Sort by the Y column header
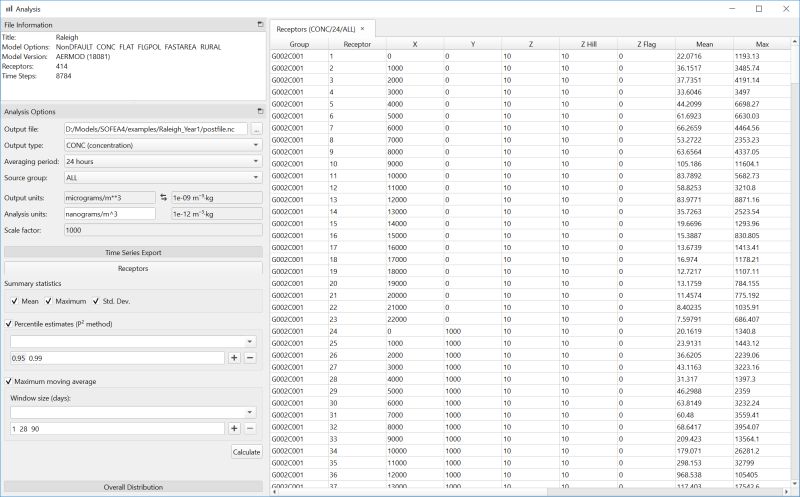The width and height of the screenshot is (800, 497). 473,44
